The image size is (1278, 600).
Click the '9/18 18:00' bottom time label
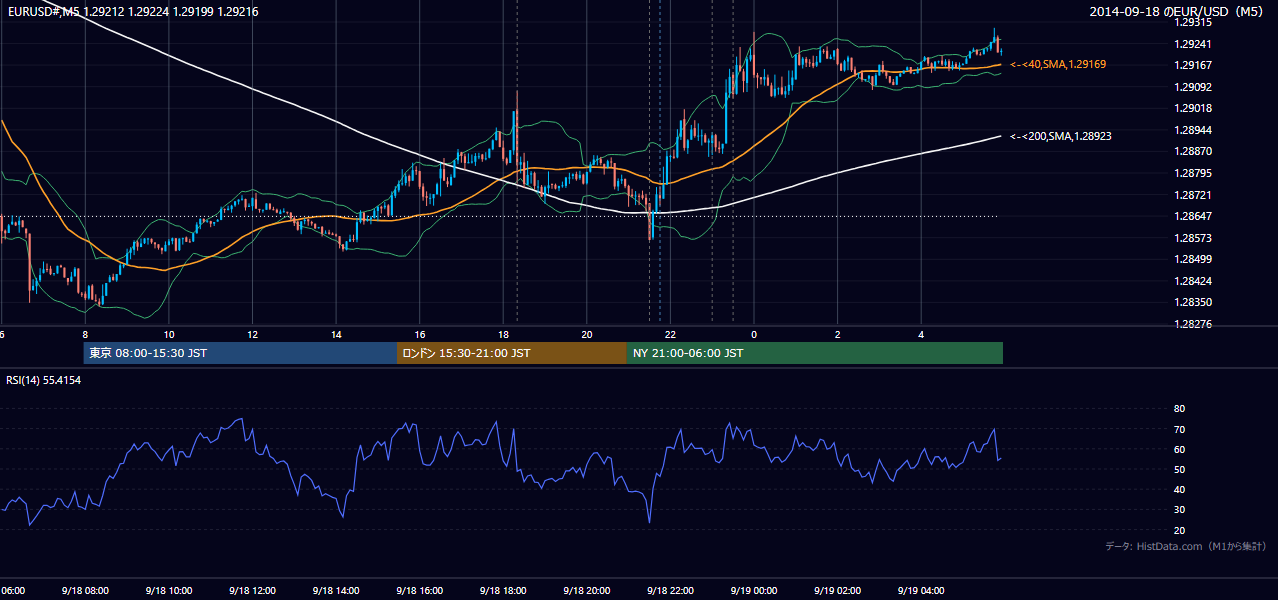[502, 590]
